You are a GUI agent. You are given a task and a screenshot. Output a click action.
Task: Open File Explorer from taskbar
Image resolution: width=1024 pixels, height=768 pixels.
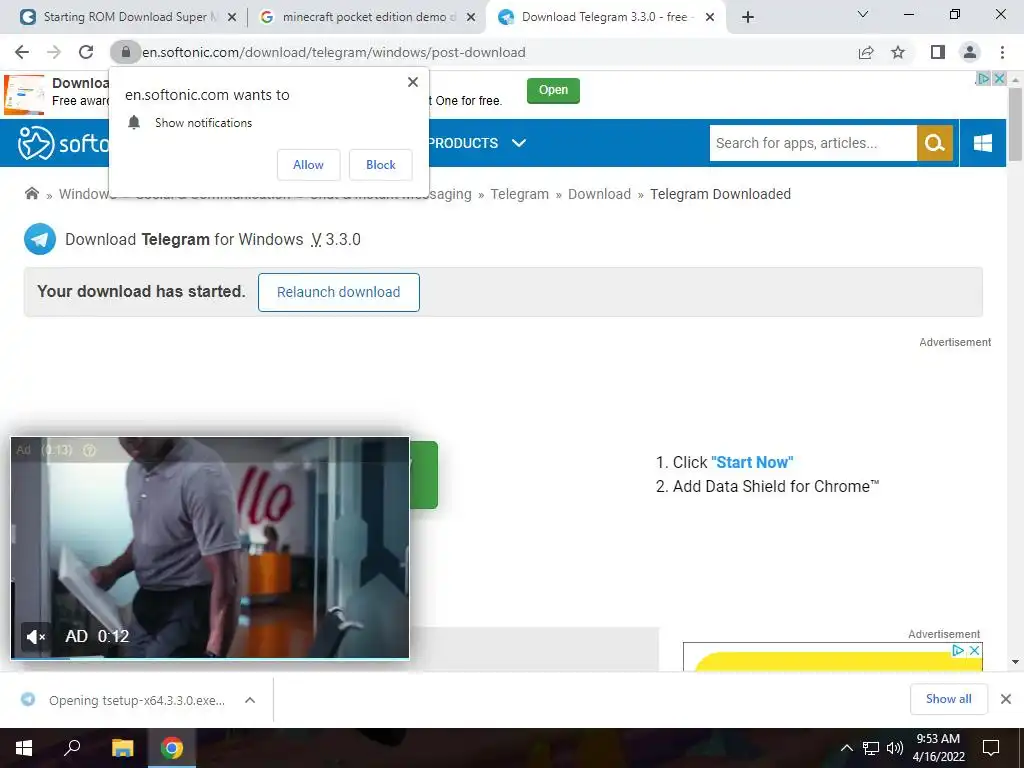[x=122, y=748]
